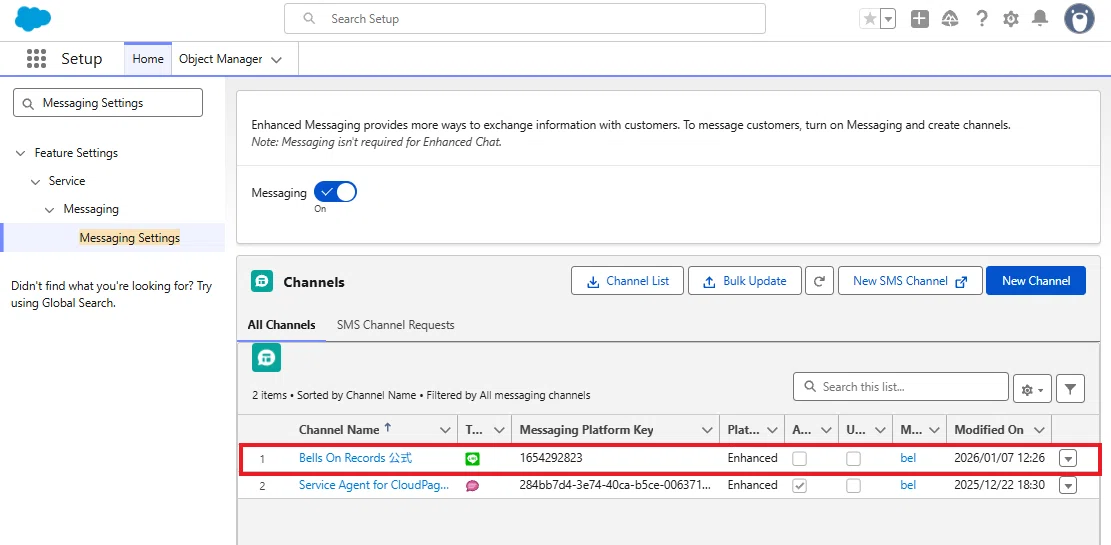Click the Search Setup field
The width and height of the screenshot is (1111, 545).
pos(524,18)
